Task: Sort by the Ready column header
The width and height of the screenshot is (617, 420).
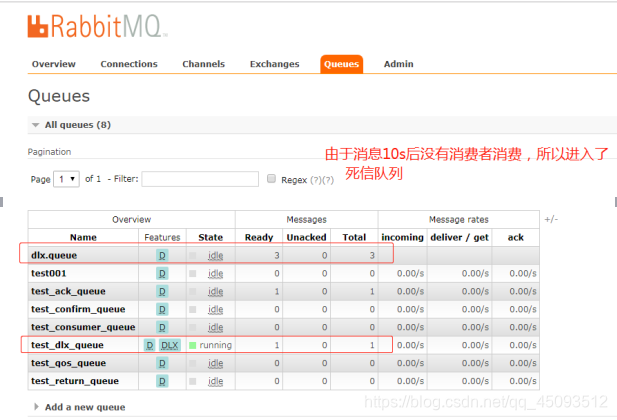Action: (259, 237)
